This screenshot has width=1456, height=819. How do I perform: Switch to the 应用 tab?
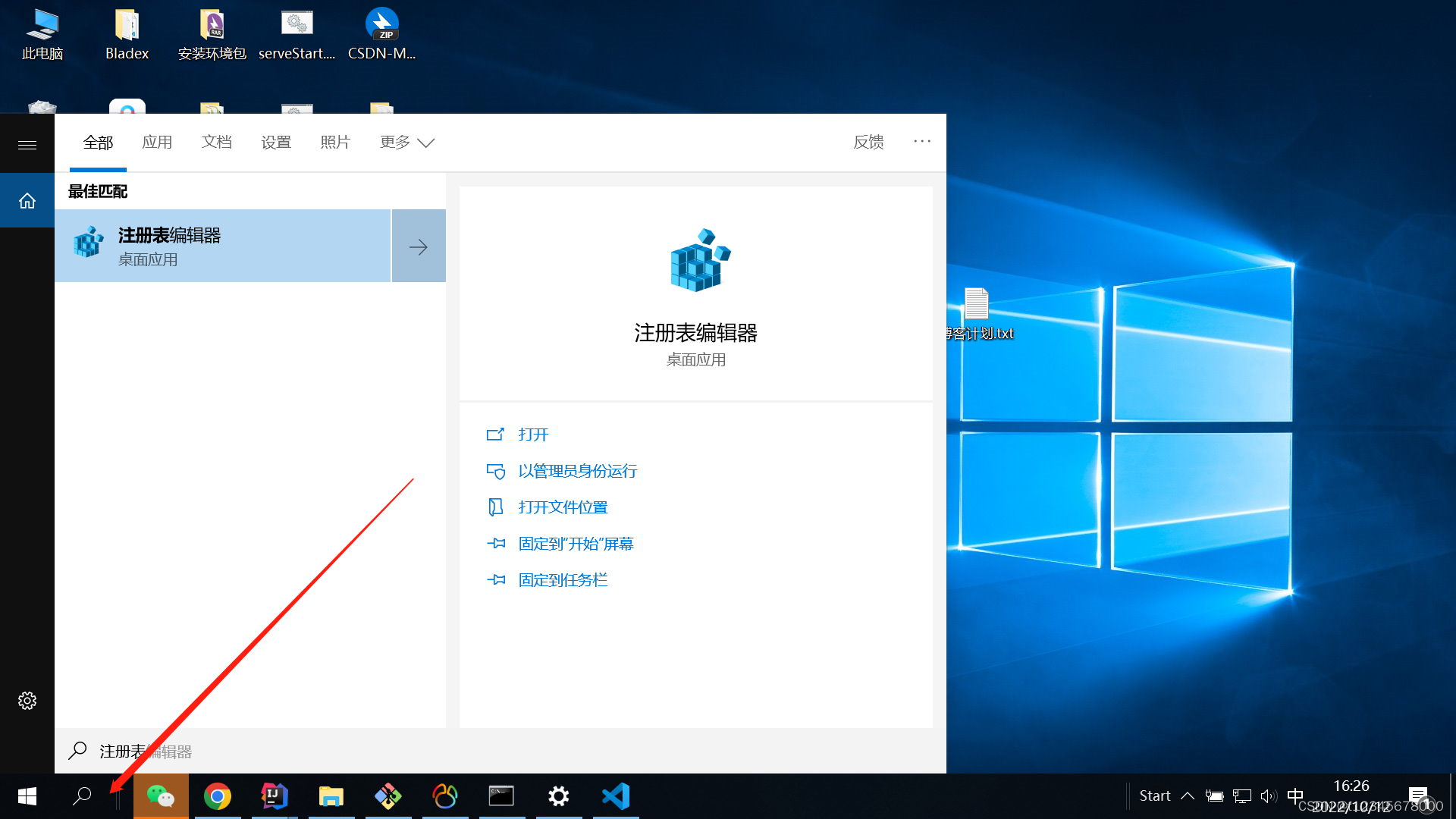pos(157,143)
